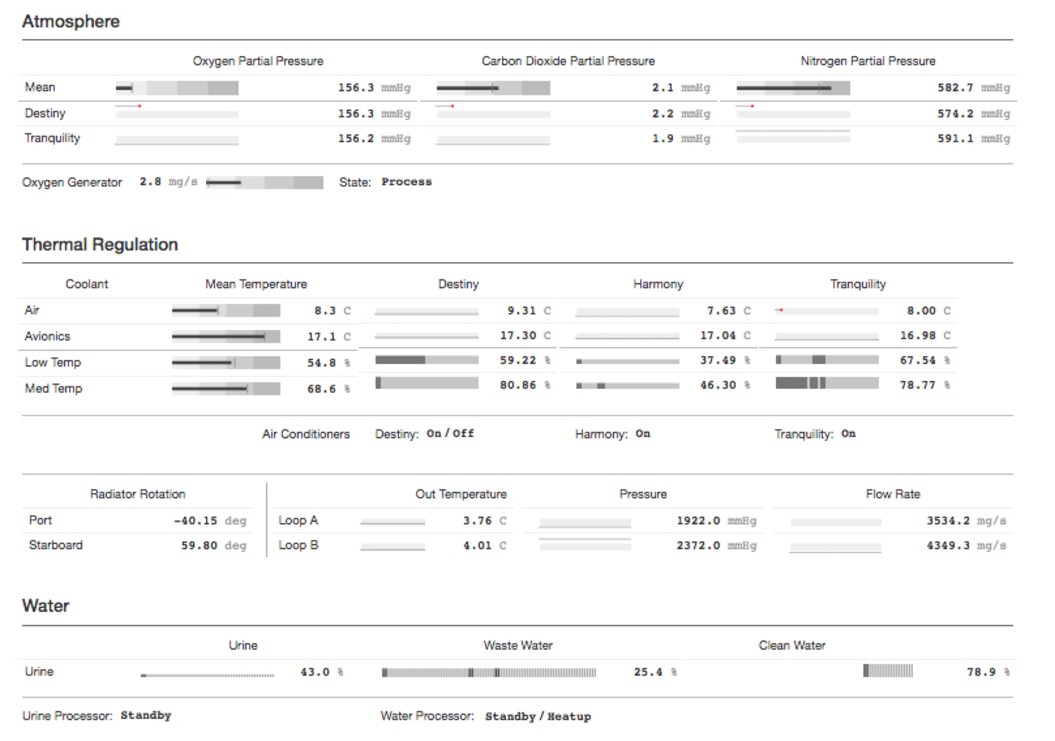Viewport: 1055px width, 741px height.
Task: Click the Oxygen Generator flow rate gauge
Action: coord(264,183)
